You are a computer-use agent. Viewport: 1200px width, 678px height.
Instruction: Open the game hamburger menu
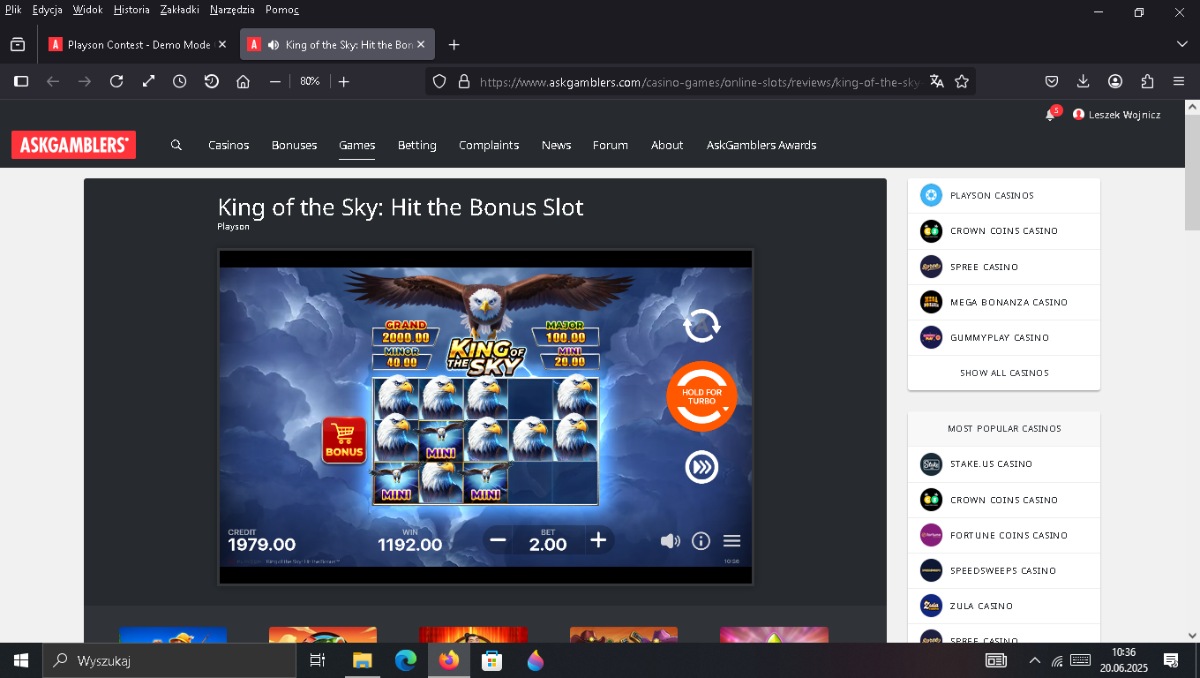click(x=731, y=541)
